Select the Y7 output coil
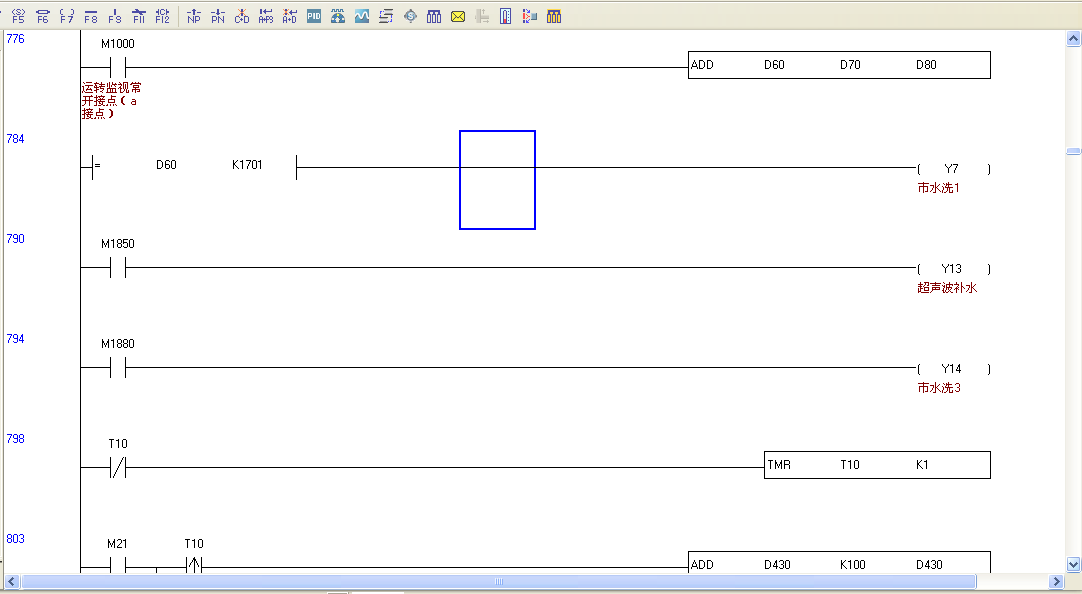Image resolution: width=1082 pixels, height=594 pixels. click(952, 168)
